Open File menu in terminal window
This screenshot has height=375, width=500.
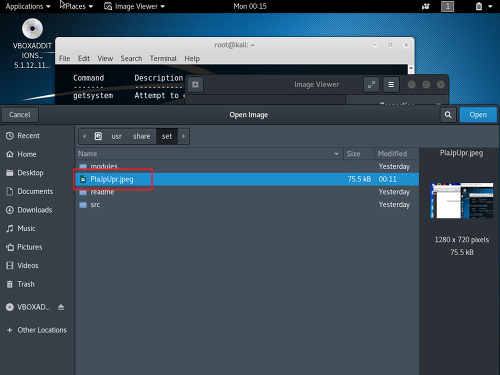point(64,59)
